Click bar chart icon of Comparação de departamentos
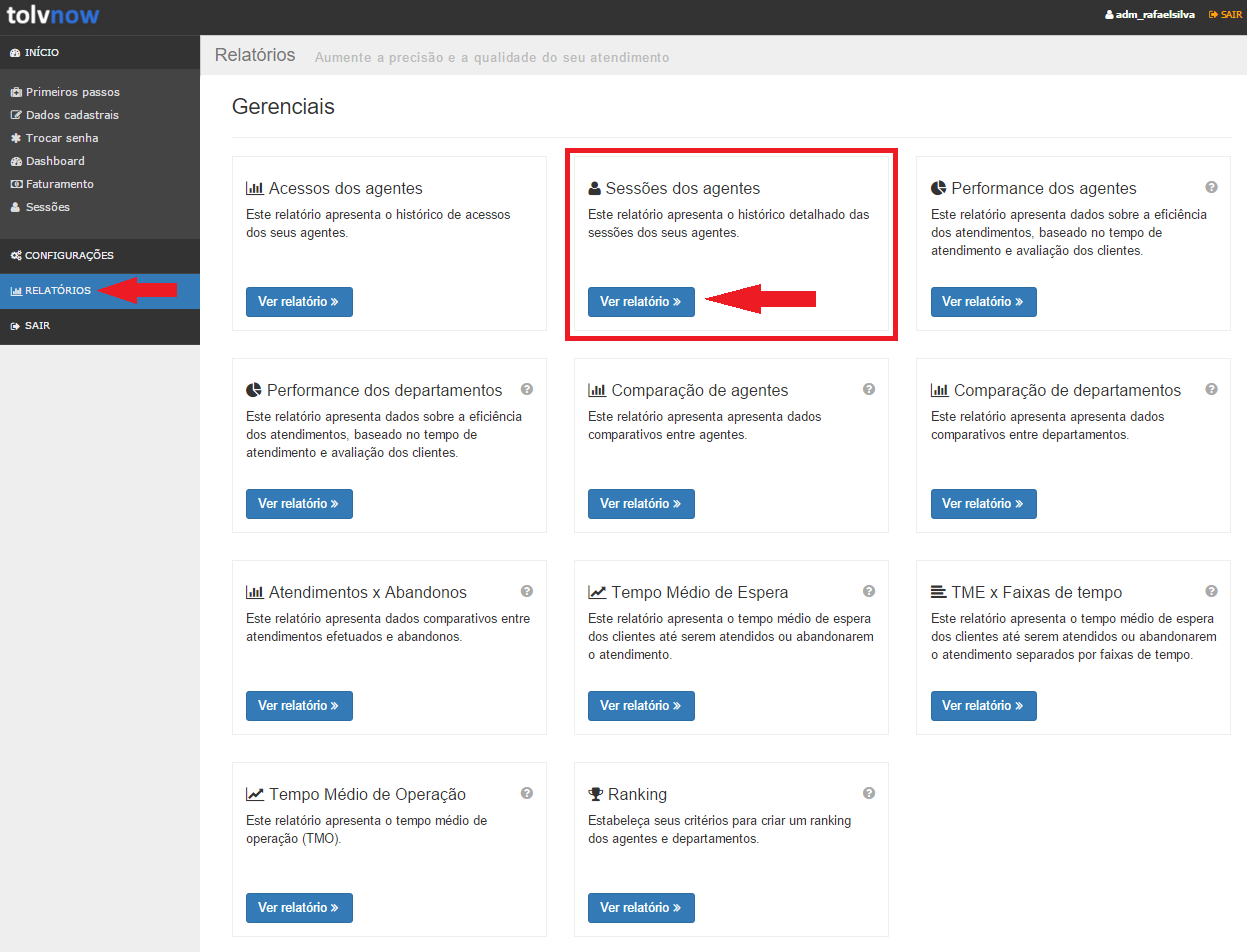1247x952 pixels. [x=940, y=390]
